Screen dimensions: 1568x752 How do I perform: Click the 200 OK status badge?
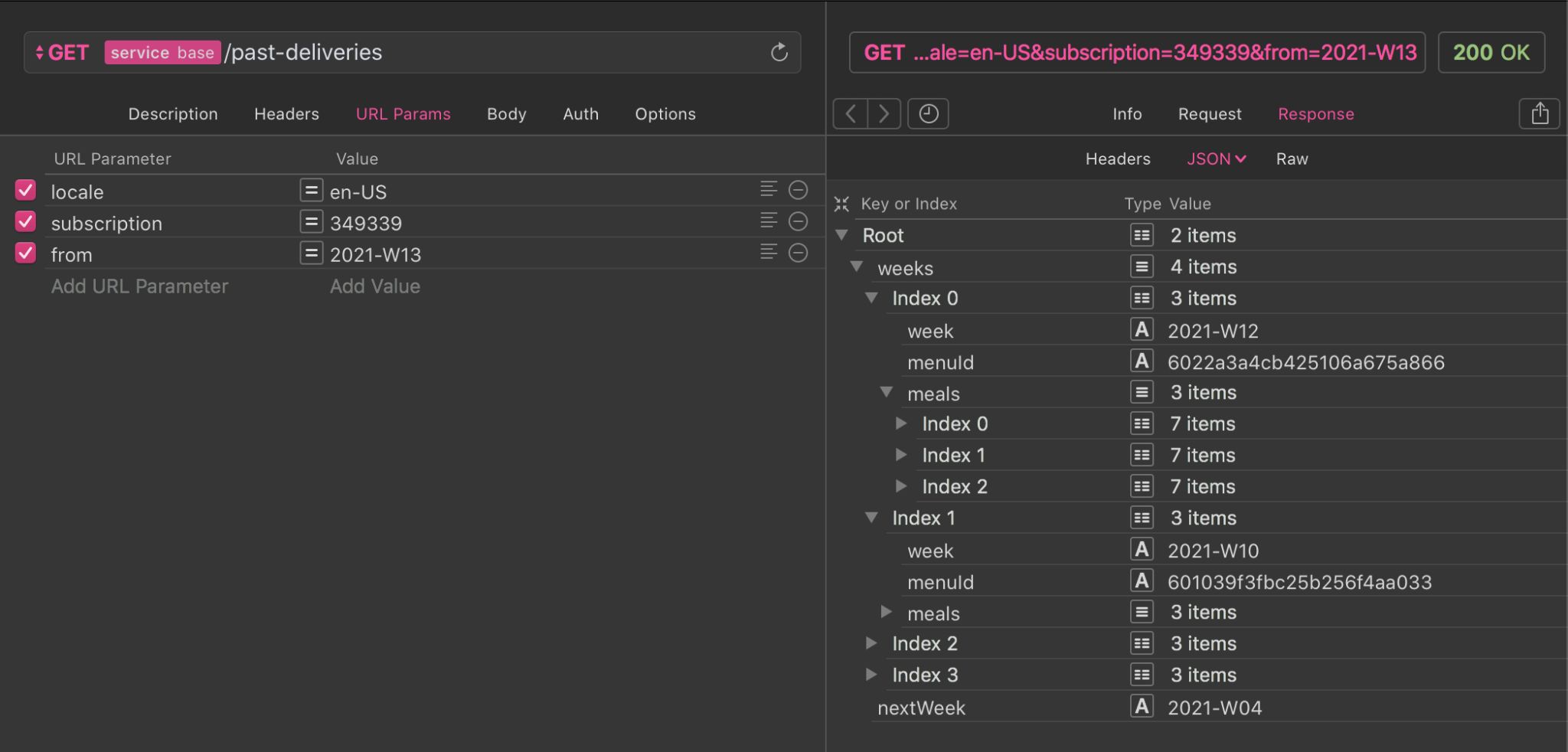1491,52
